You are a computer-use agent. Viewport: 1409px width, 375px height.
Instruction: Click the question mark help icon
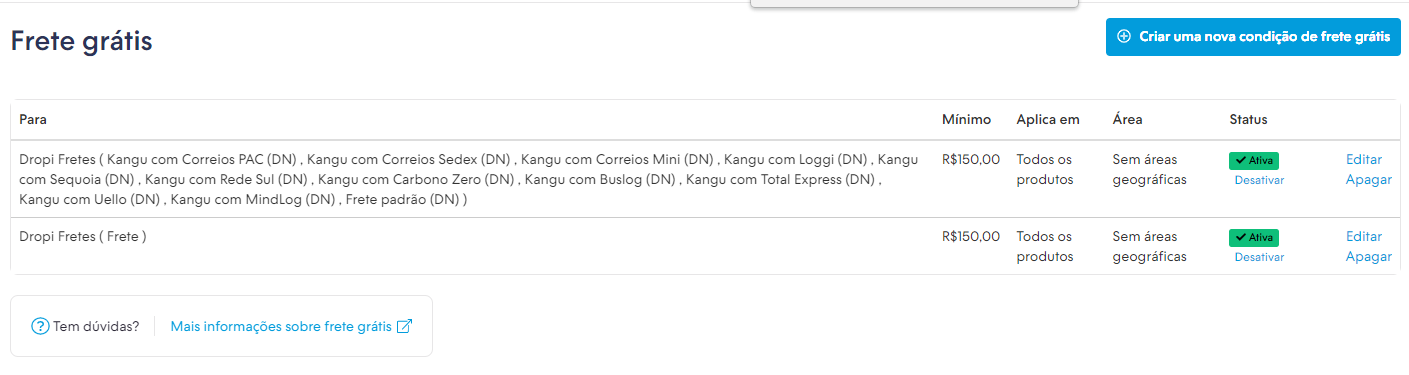[x=40, y=326]
